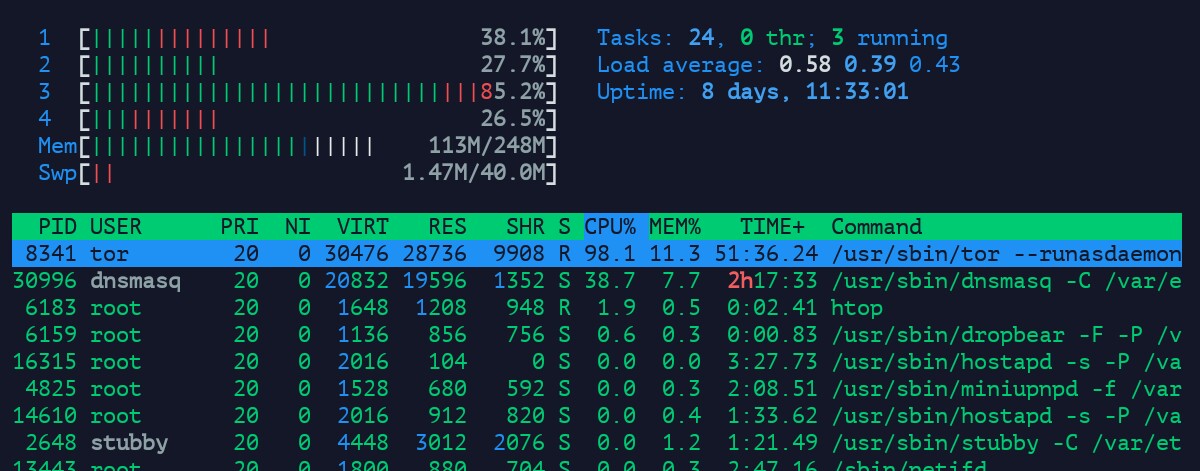
Task: Click the 1.47M/40.0M swap value
Action: (474, 173)
